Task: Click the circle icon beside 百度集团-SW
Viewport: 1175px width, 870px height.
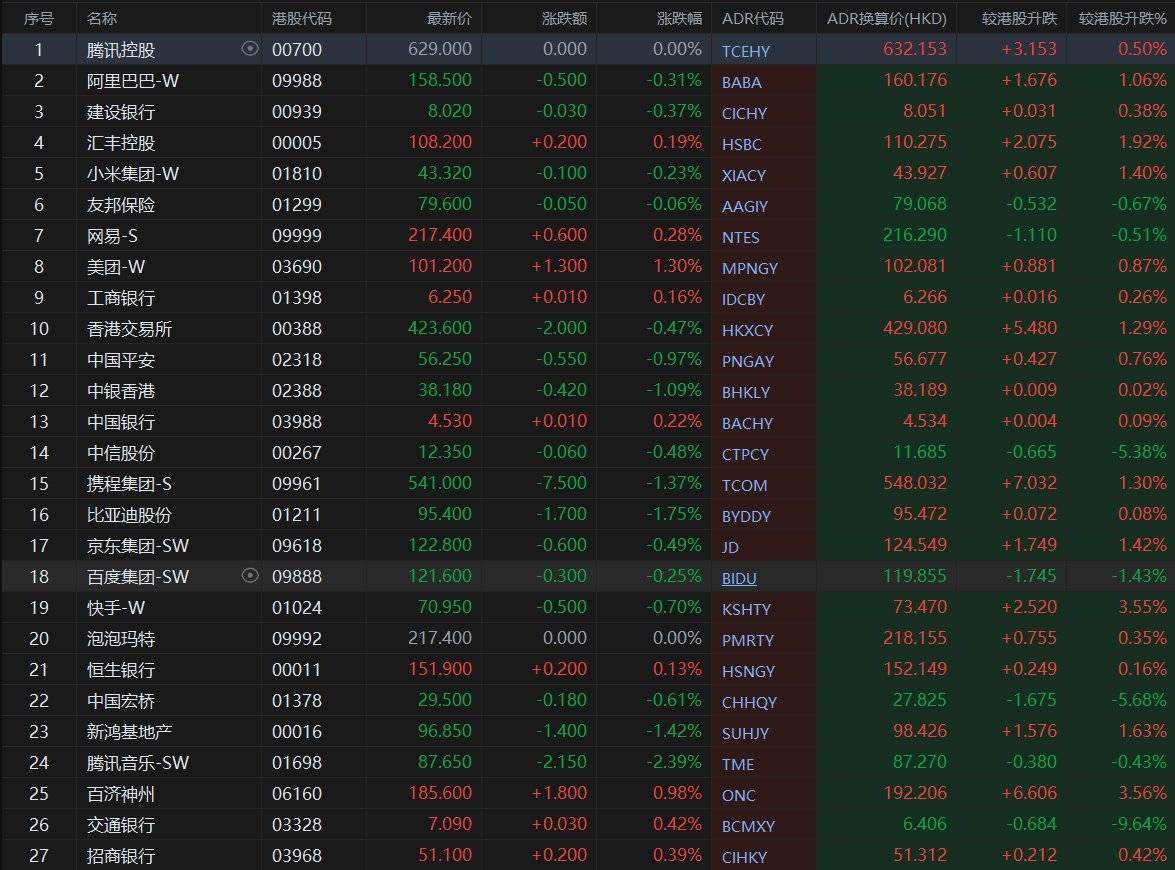Action: click(250, 576)
